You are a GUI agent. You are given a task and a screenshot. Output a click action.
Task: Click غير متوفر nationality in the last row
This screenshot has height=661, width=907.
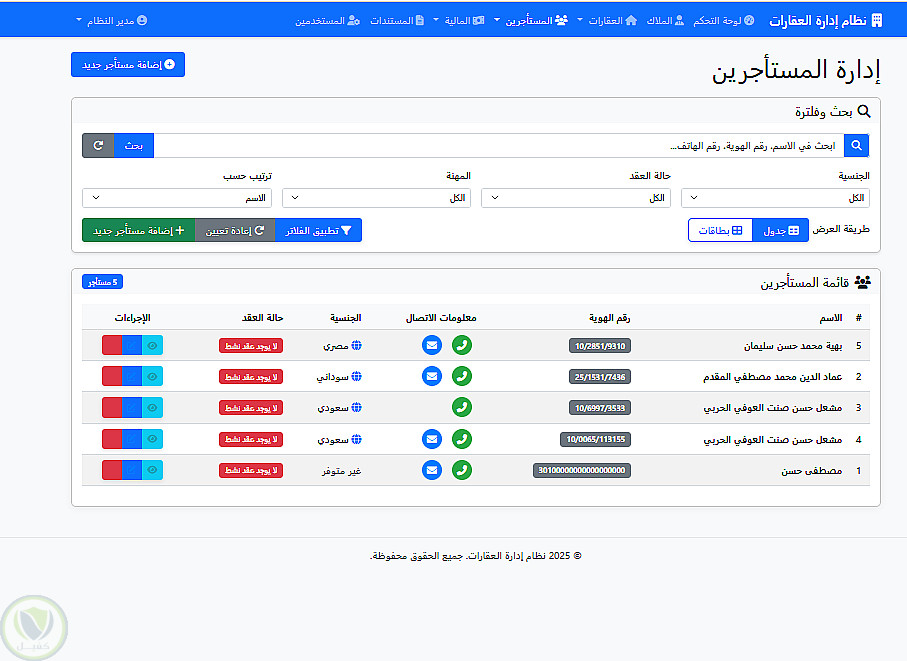341,471
